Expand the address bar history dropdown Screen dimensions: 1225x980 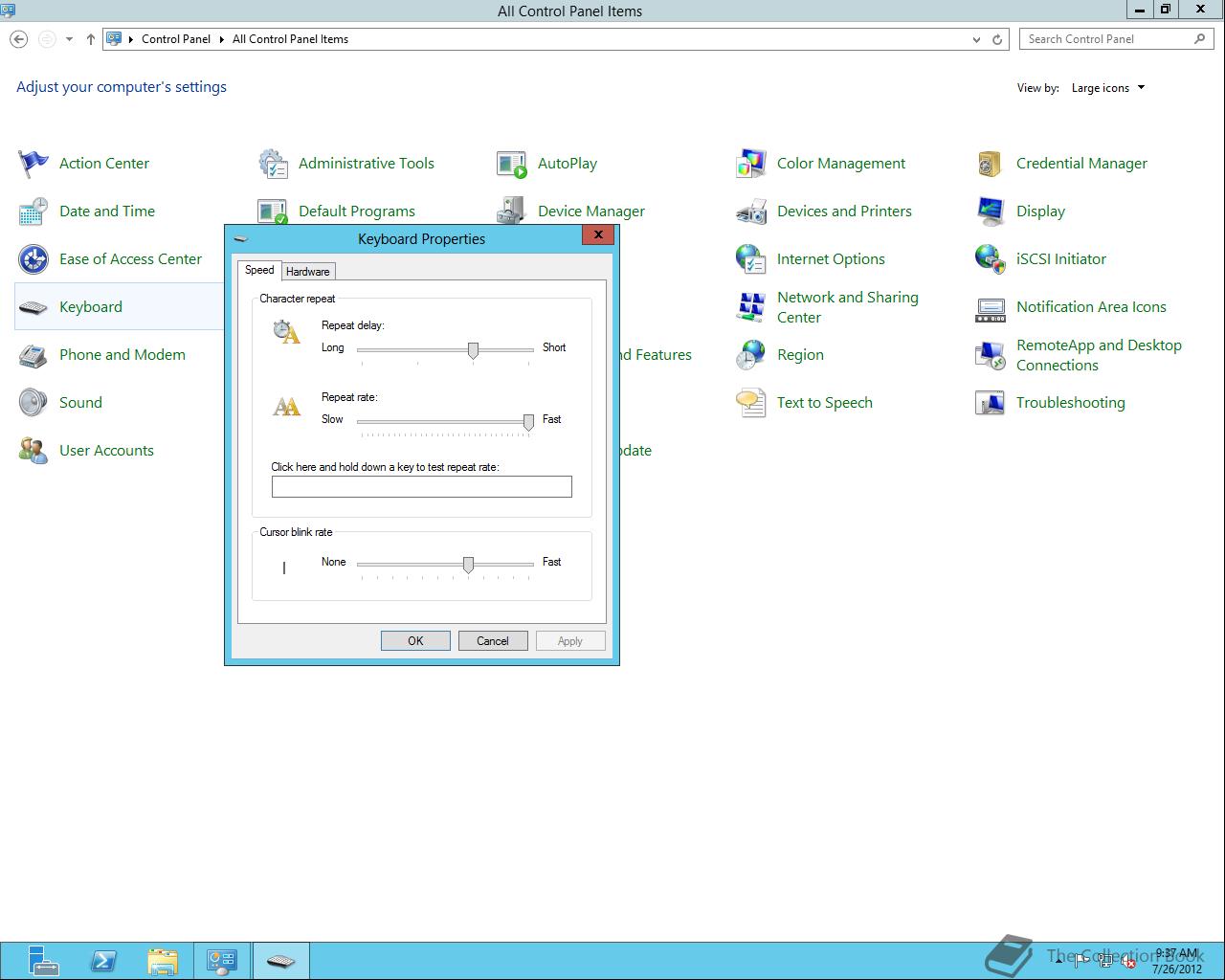coord(976,39)
